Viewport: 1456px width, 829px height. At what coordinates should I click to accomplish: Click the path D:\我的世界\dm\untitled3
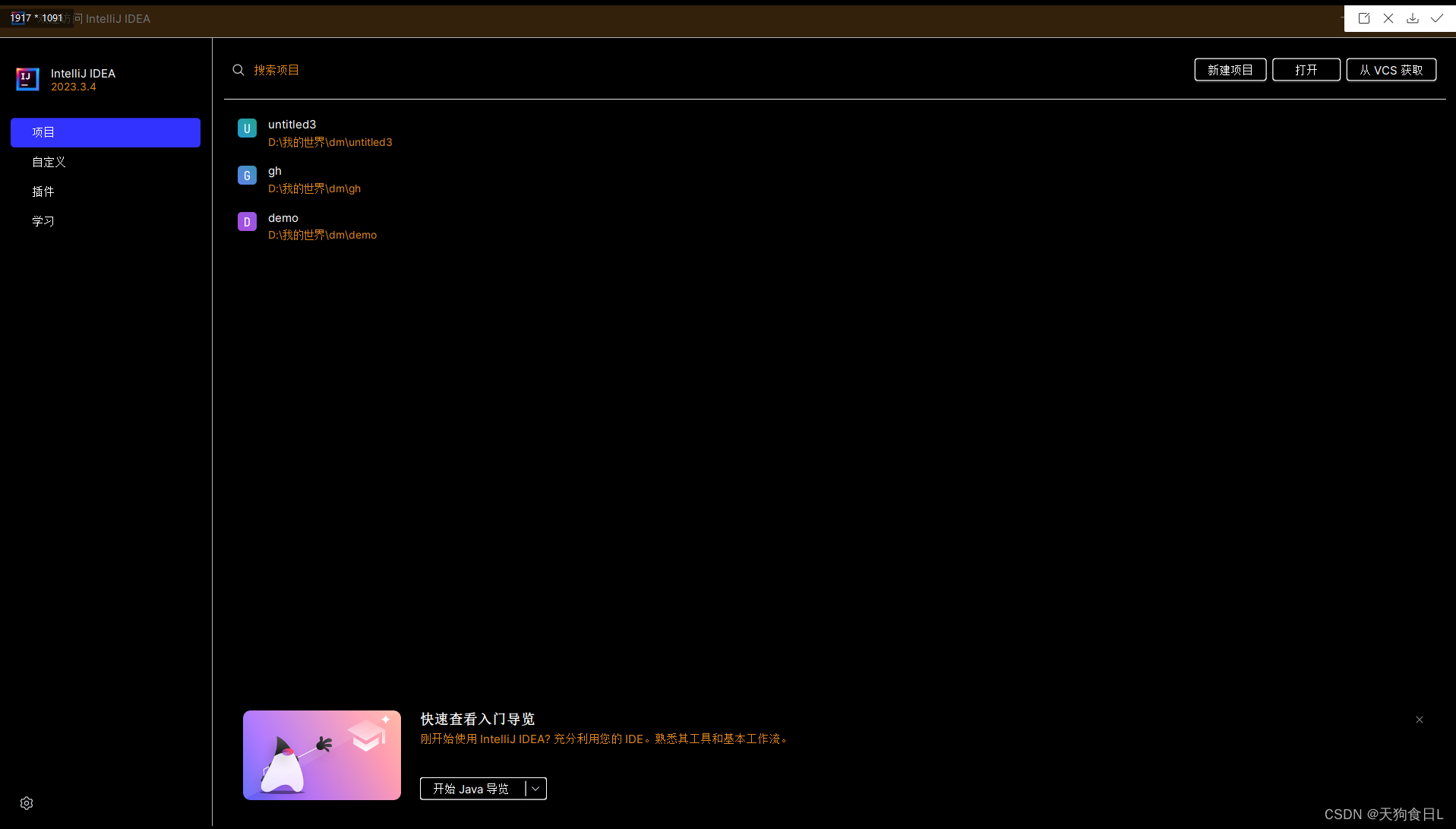coord(330,142)
